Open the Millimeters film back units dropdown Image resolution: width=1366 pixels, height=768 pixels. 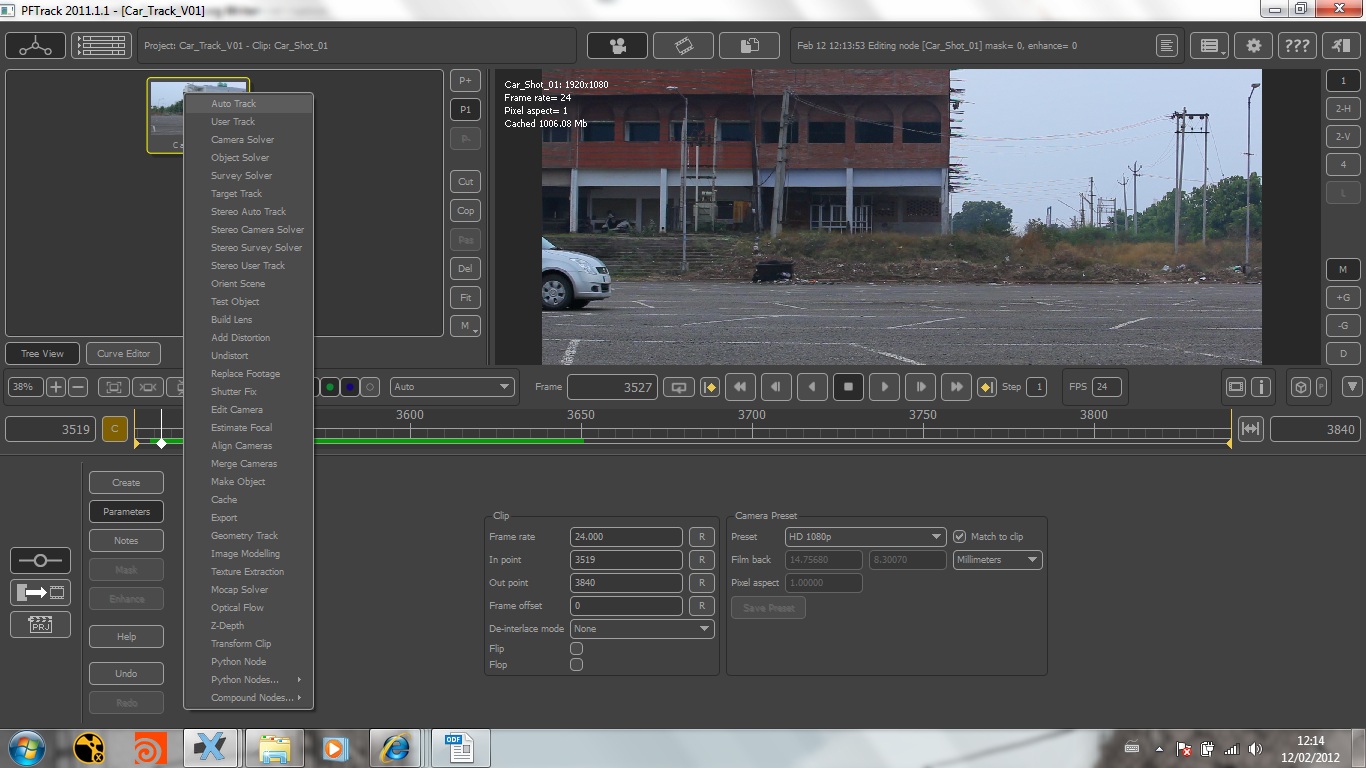[x=997, y=559]
